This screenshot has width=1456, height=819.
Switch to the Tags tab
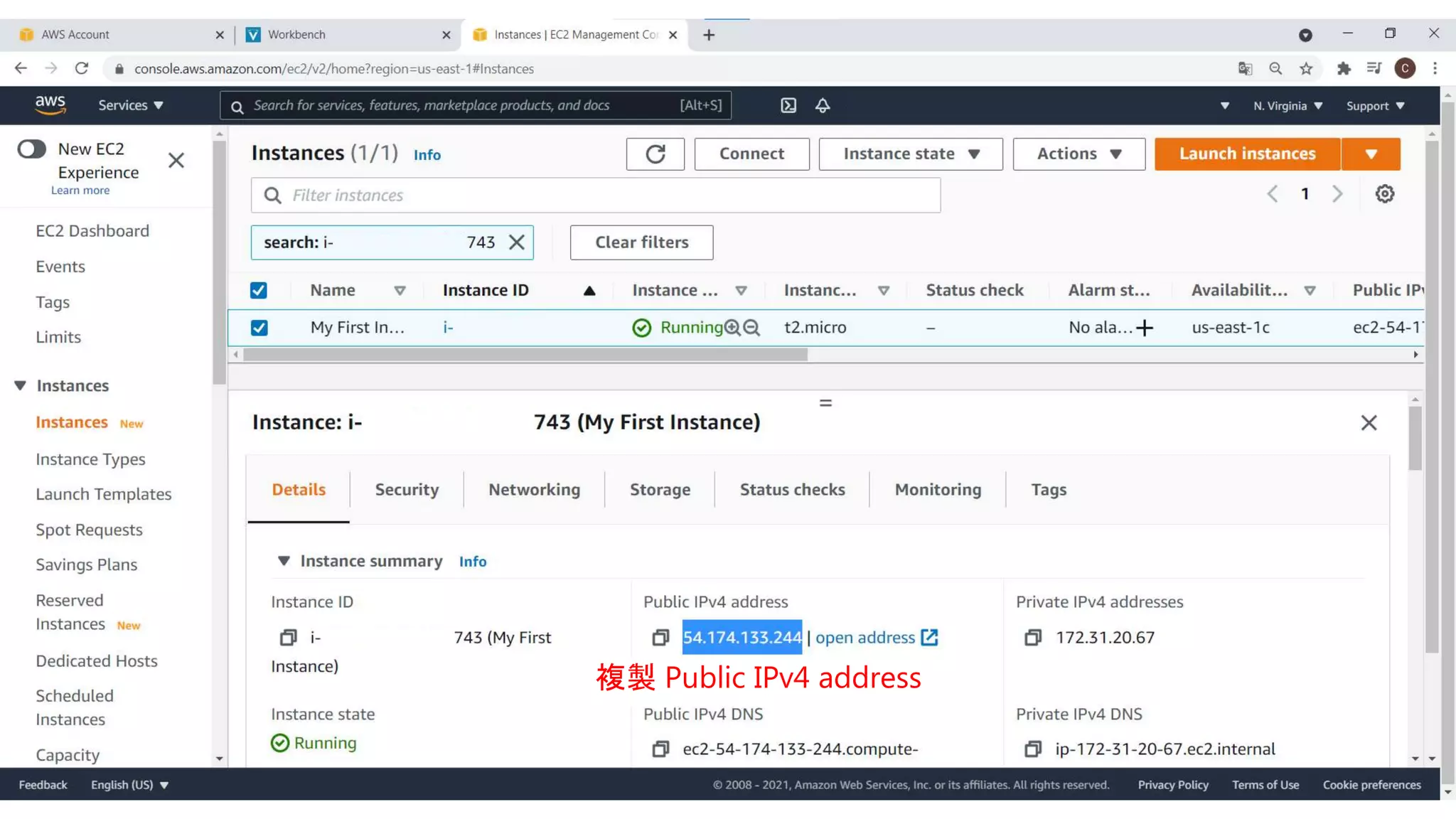1049,490
